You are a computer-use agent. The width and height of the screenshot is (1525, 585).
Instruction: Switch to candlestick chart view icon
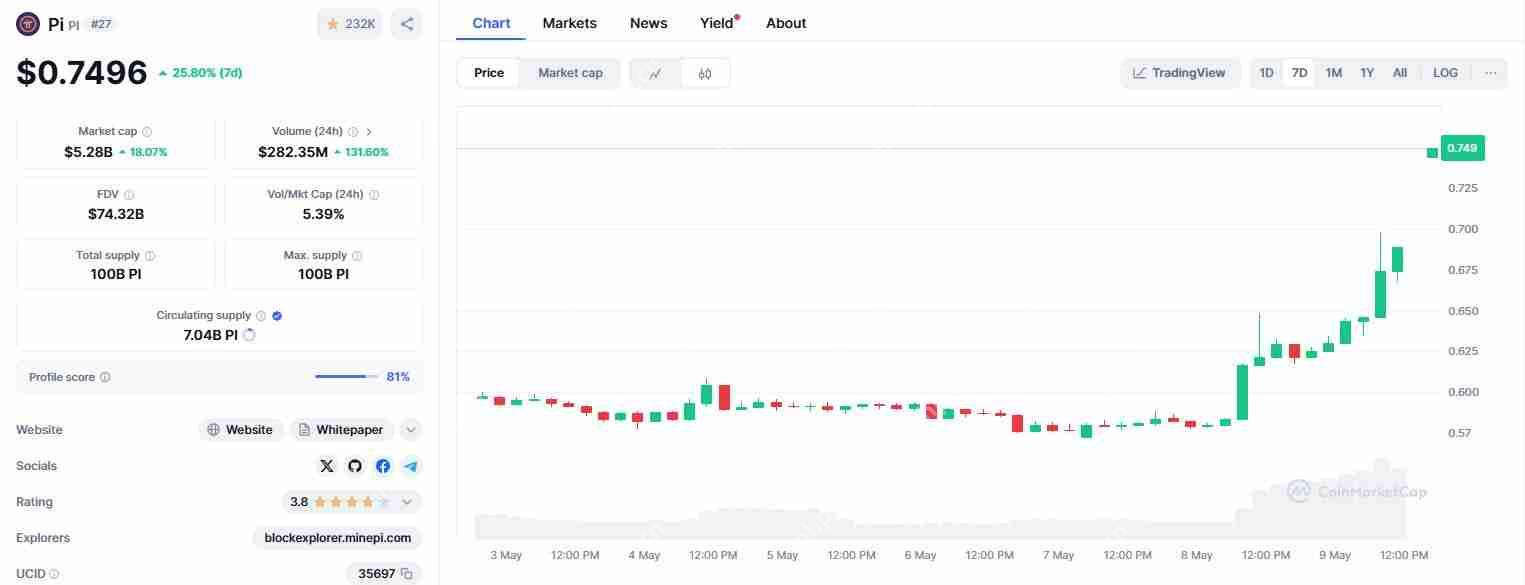(x=705, y=73)
